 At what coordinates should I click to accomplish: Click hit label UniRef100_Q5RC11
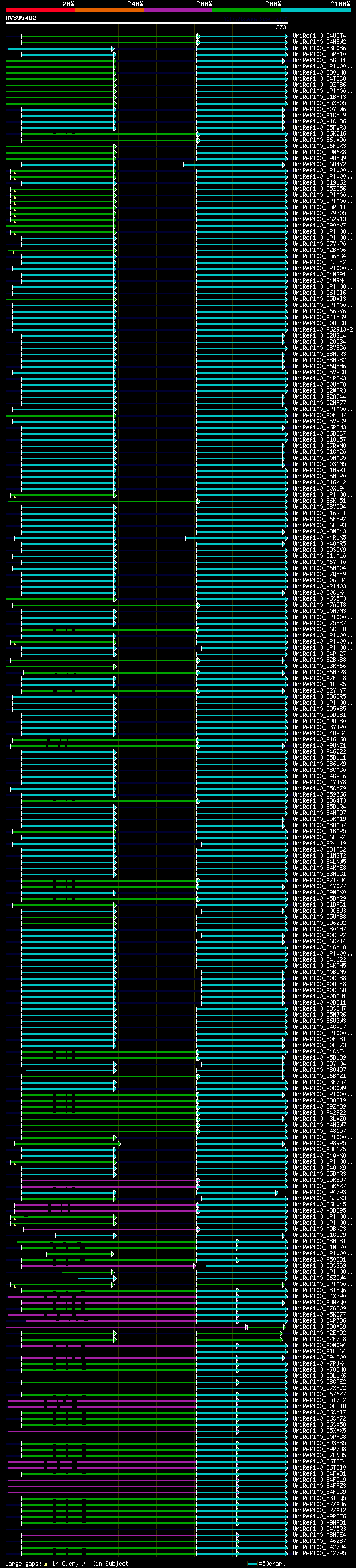tap(319, 207)
